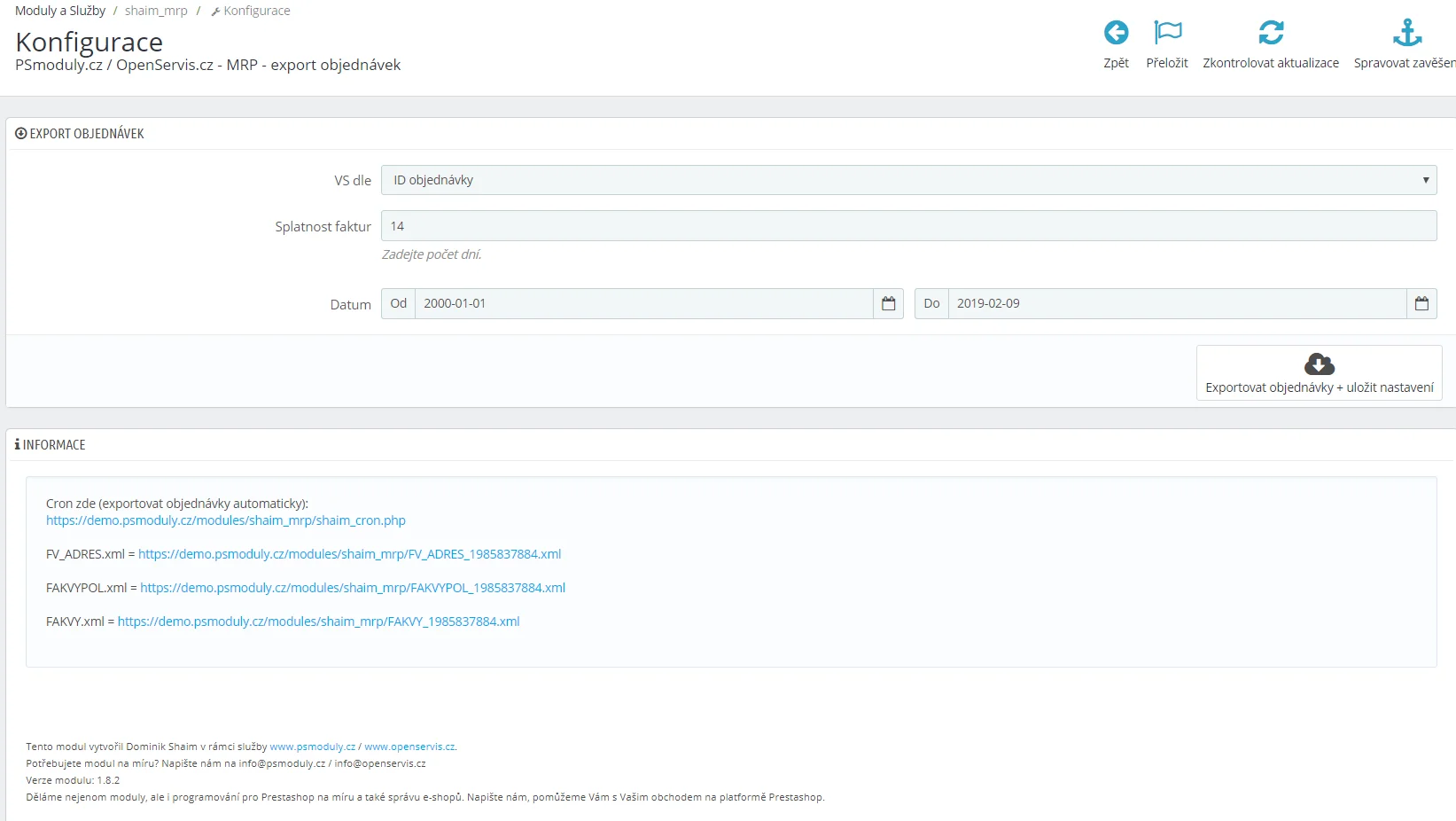The width and height of the screenshot is (1456, 821).
Task: Open the FAKVYPOL xml file link
Action: [352, 588]
